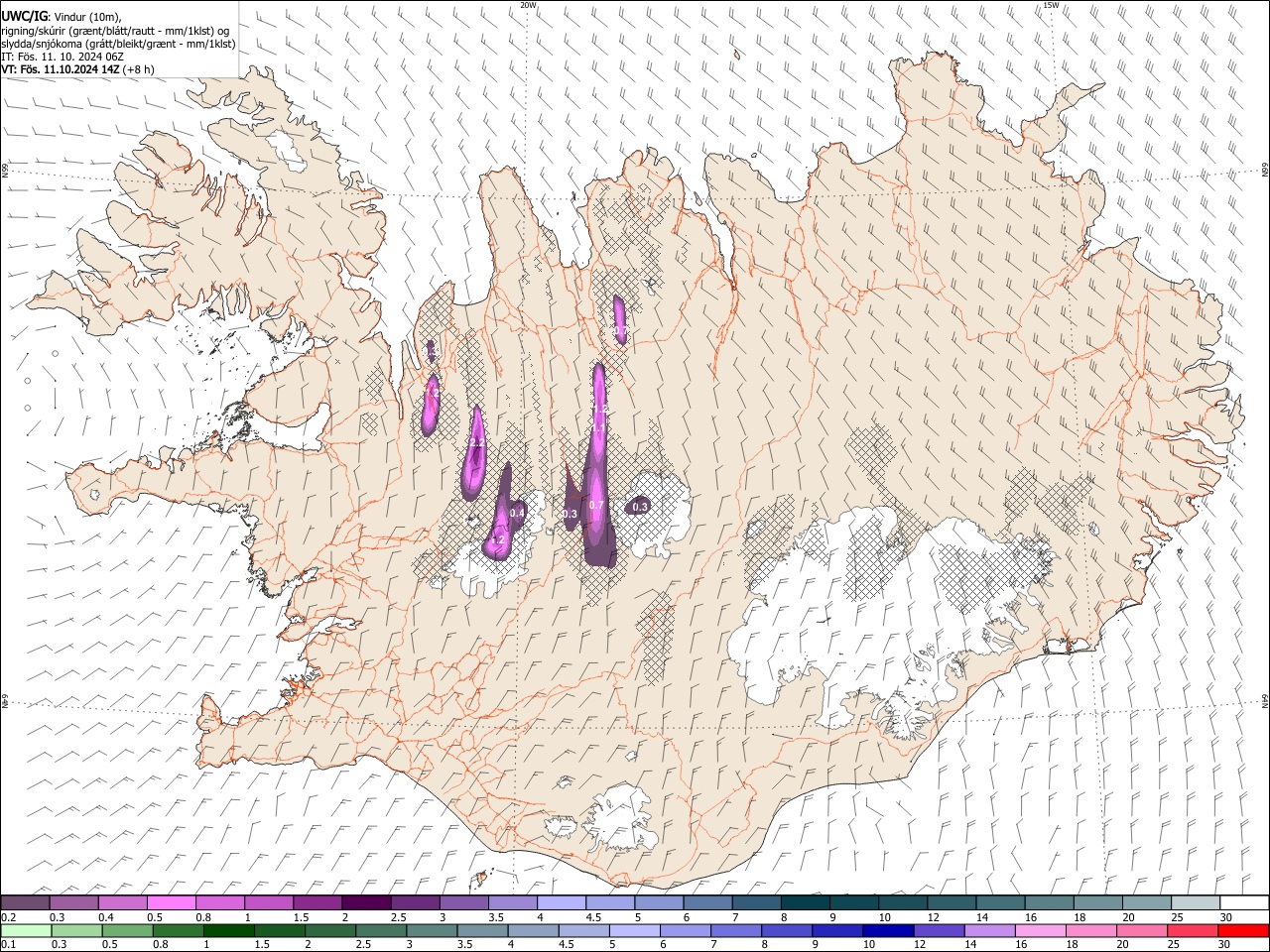Pick upper legend swatch starting at 1.5
The image size is (1270, 952).
pyautogui.click(x=317, y=902)
